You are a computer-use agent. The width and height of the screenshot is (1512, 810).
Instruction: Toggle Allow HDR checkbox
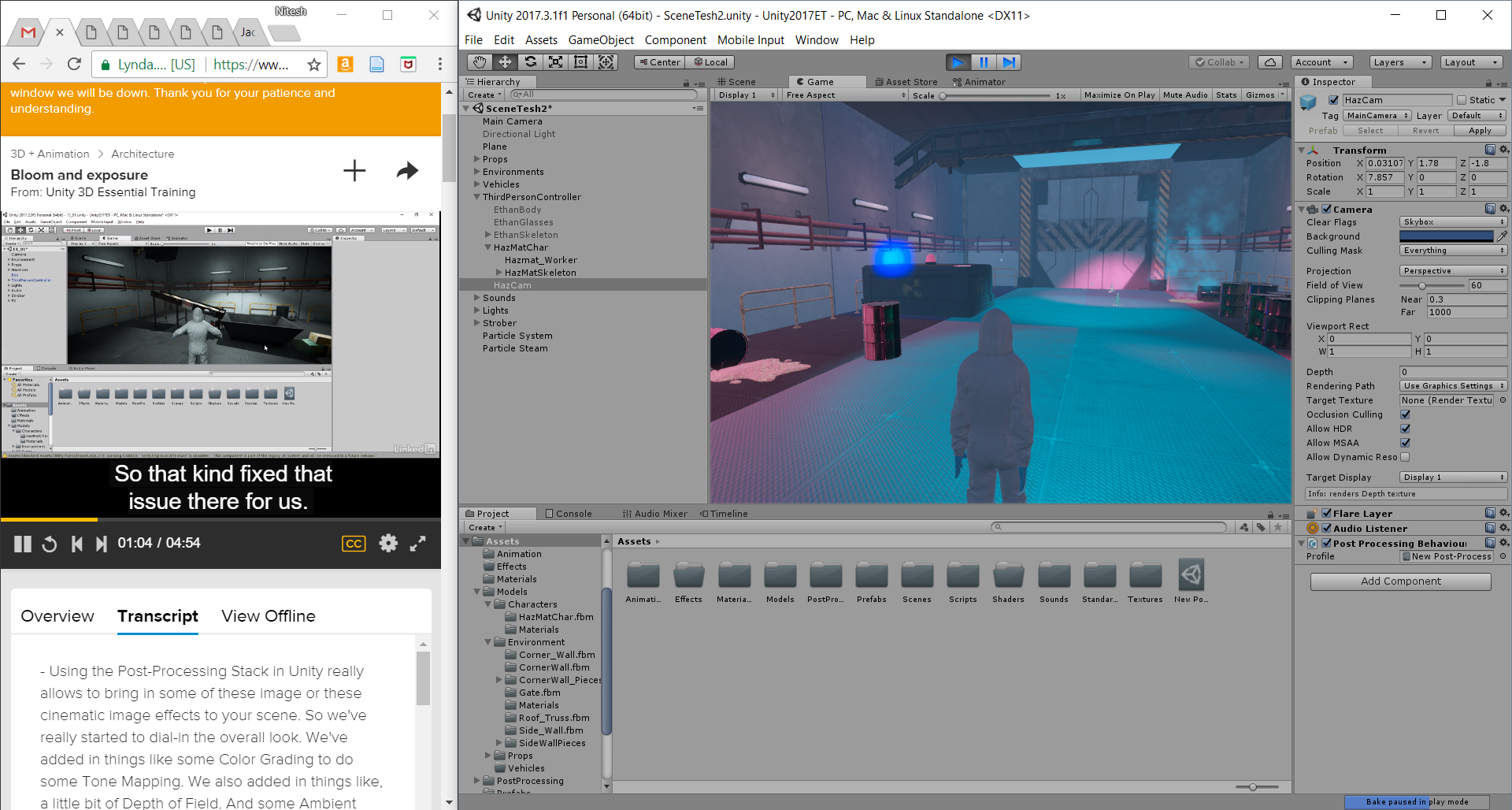click(1405, 429)
